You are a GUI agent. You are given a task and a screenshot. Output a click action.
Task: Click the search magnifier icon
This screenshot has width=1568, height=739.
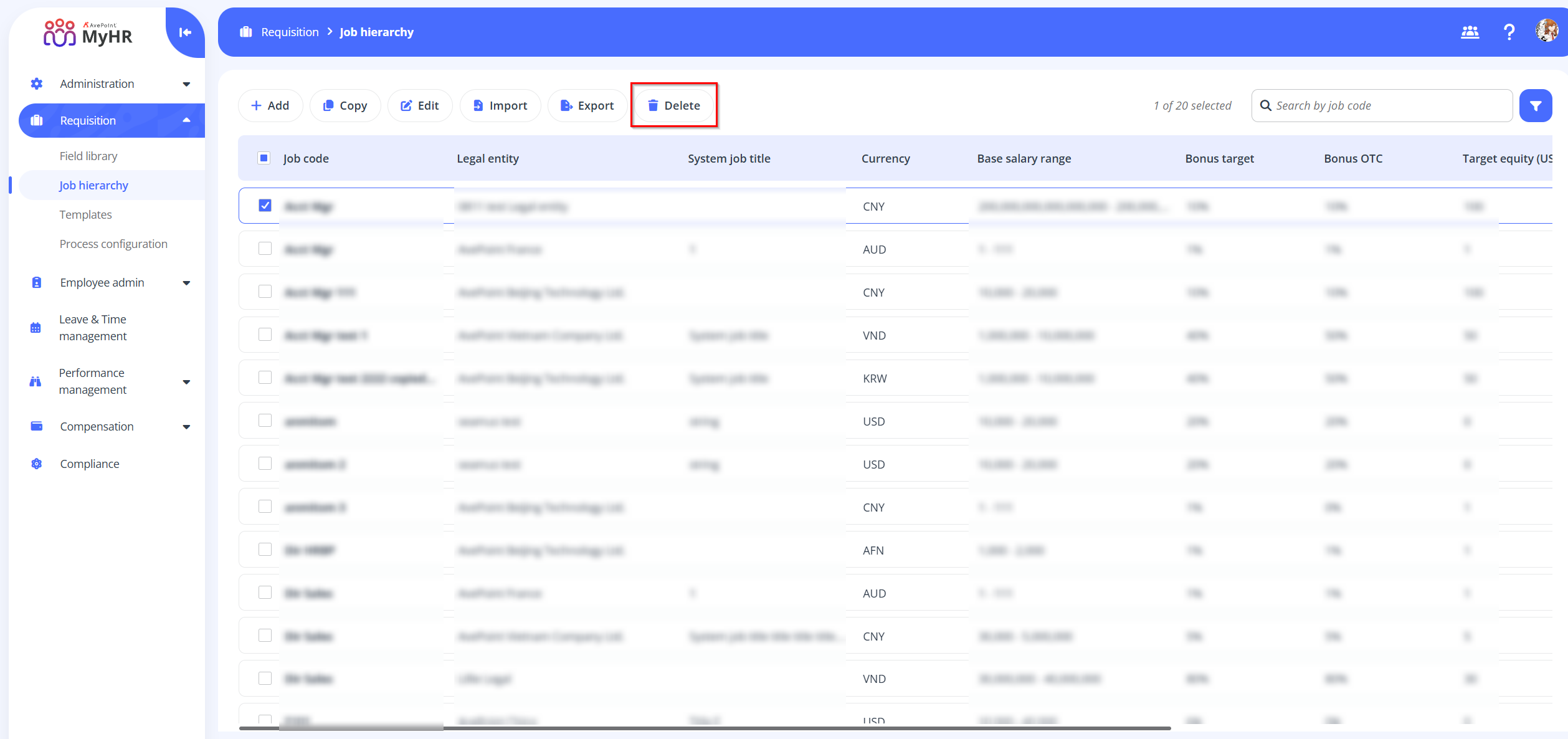tap(1265, 105)
